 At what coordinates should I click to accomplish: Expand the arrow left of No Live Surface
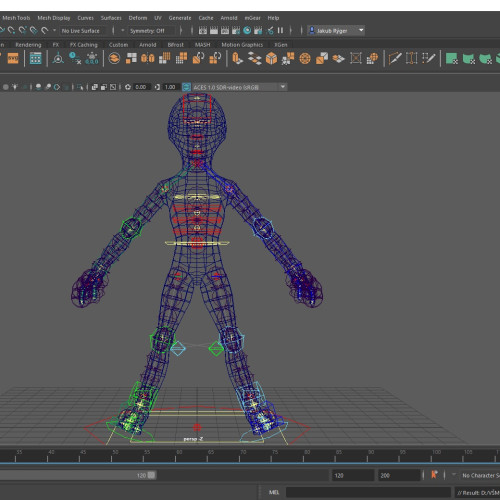pos(54,31)
